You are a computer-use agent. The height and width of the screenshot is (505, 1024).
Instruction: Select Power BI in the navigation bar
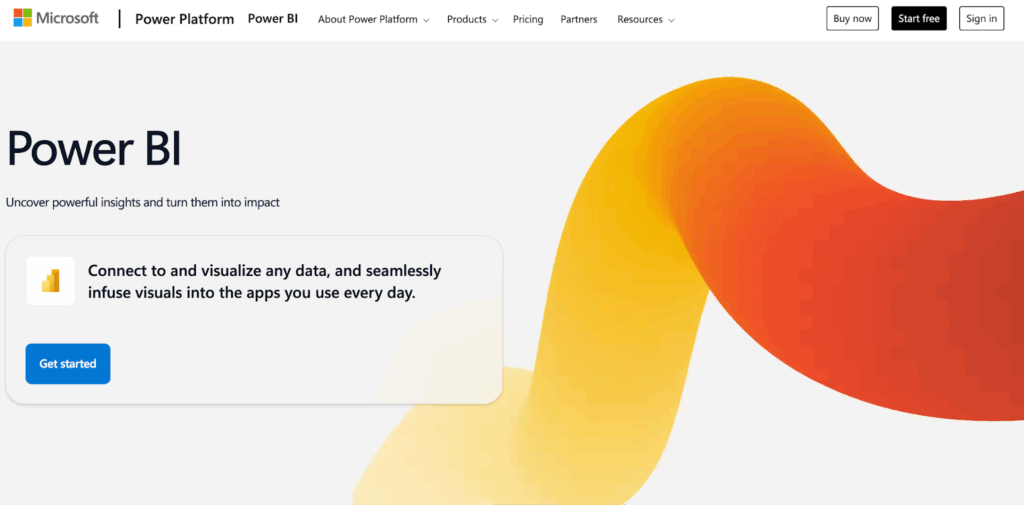[273, 19]
